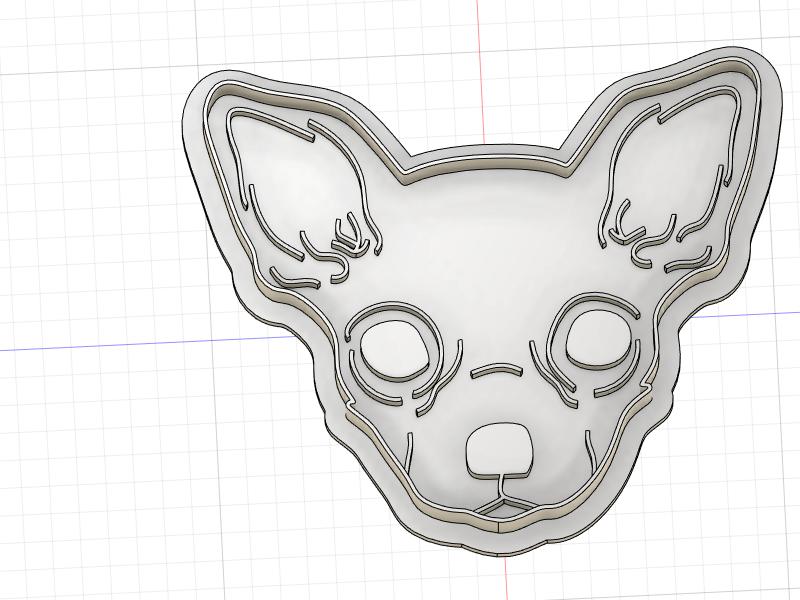Select the right eye raised oval face
This screenshot has height=600, width=800.
point(600,337)
